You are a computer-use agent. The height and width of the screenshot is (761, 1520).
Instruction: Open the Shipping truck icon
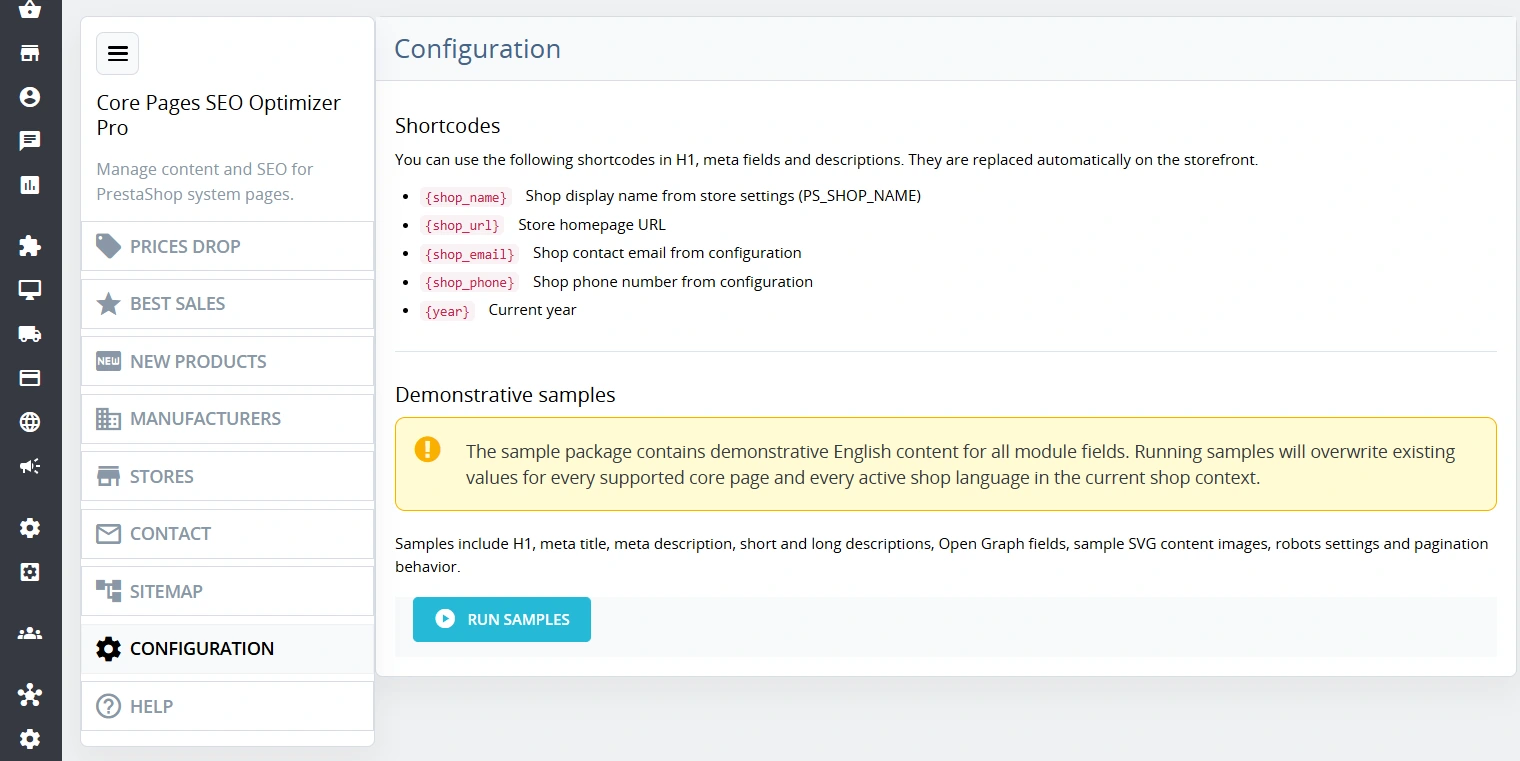pos(30,334)
